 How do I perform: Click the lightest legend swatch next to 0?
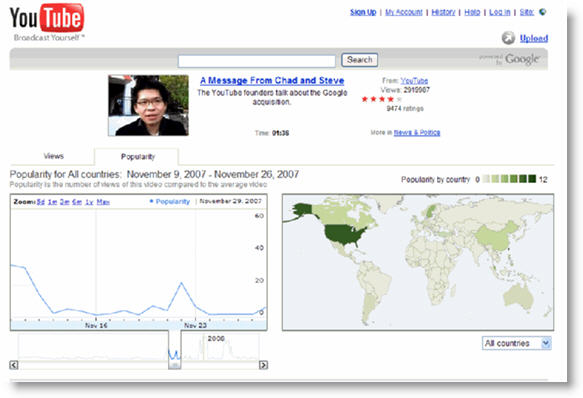tap(486, 179)
